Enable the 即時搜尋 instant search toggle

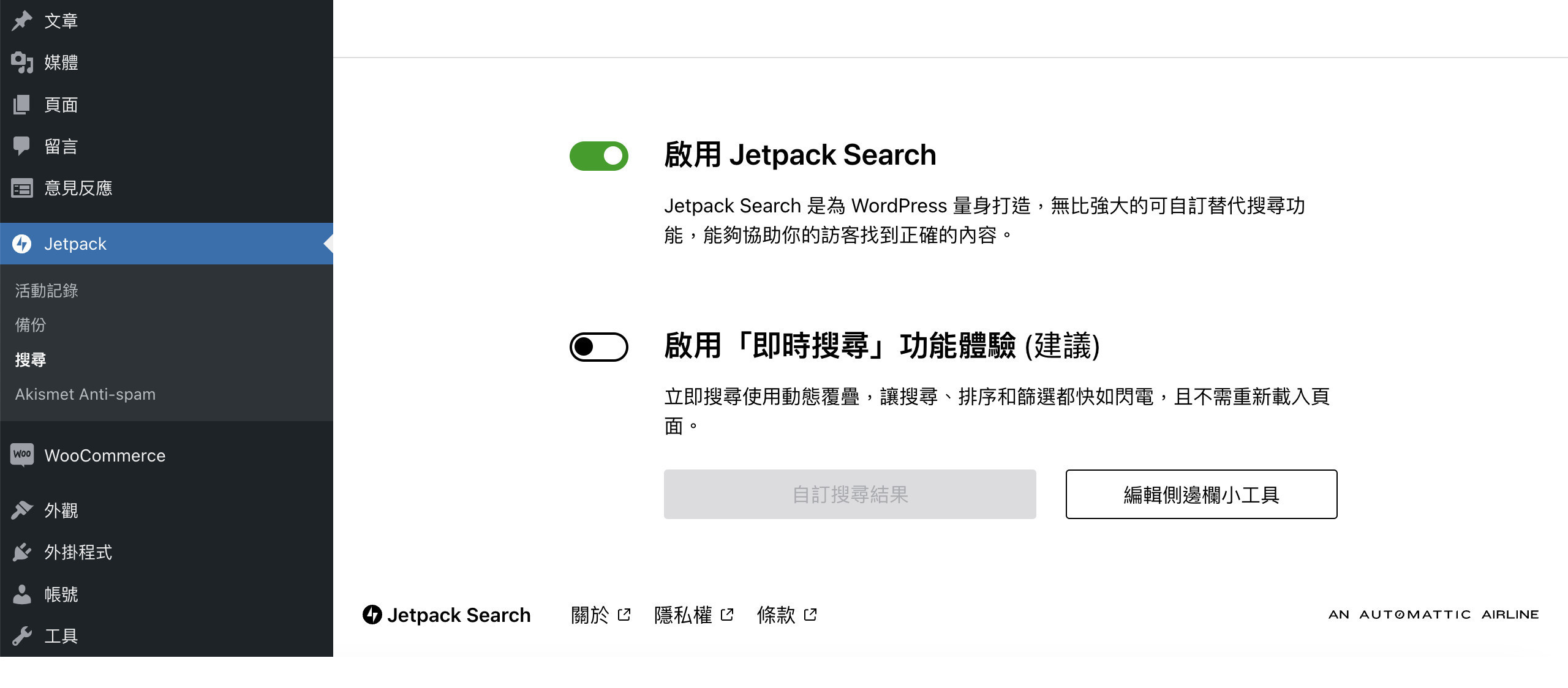point(599,347)
